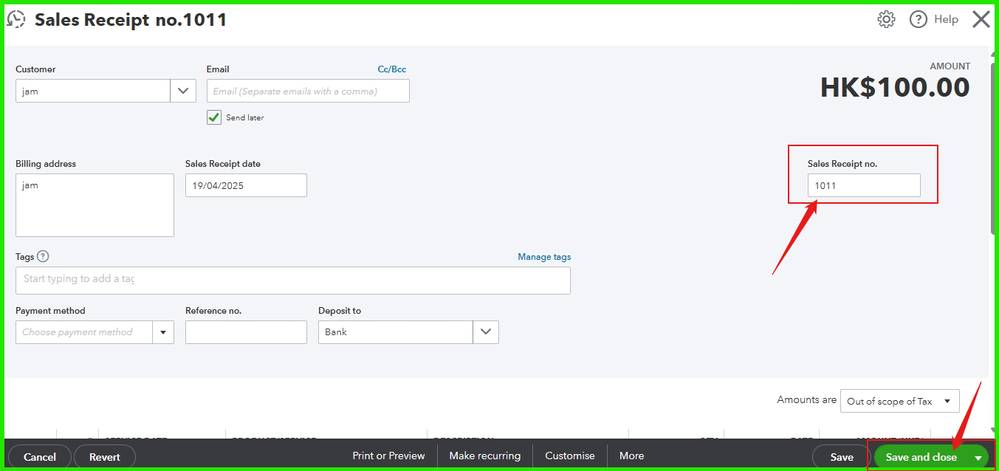
Task: Open the recent transactions history icon
Action: tap(16, 19)
